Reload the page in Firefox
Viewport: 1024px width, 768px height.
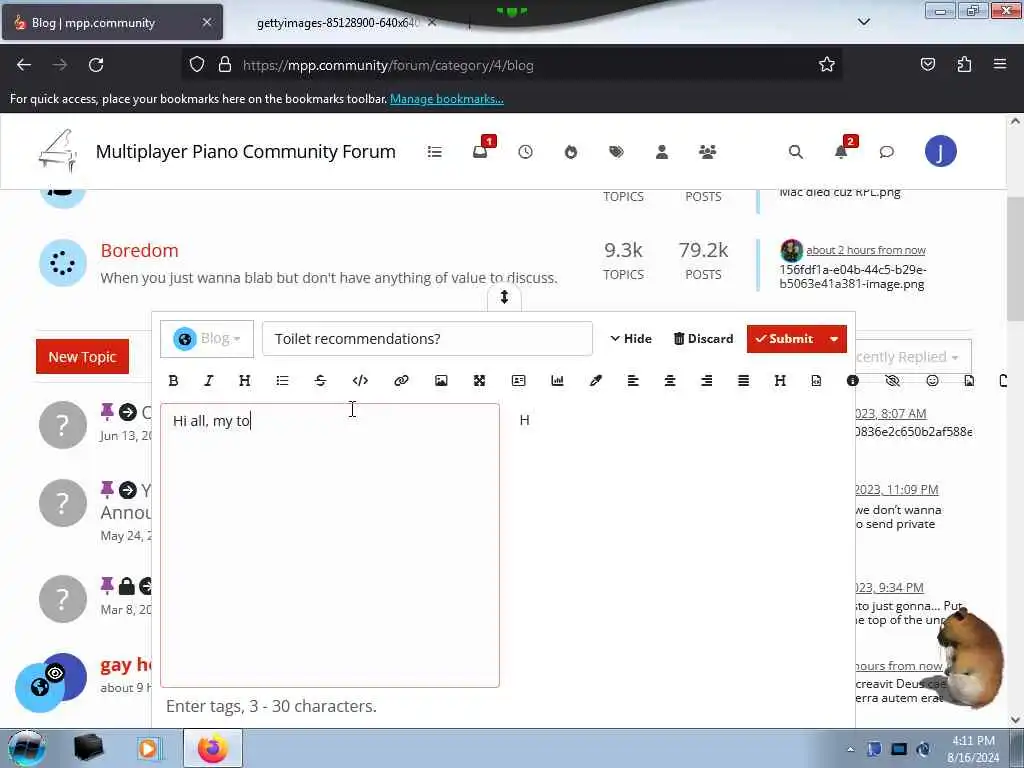click(96, 65)
